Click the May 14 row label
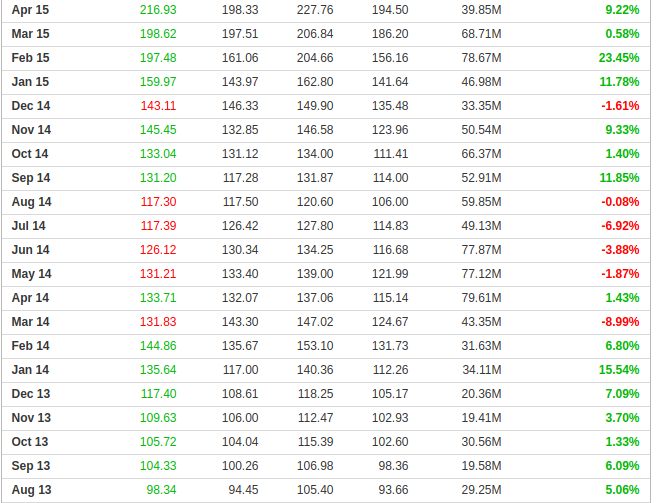 pyautogui.click(x=31, y=274)
